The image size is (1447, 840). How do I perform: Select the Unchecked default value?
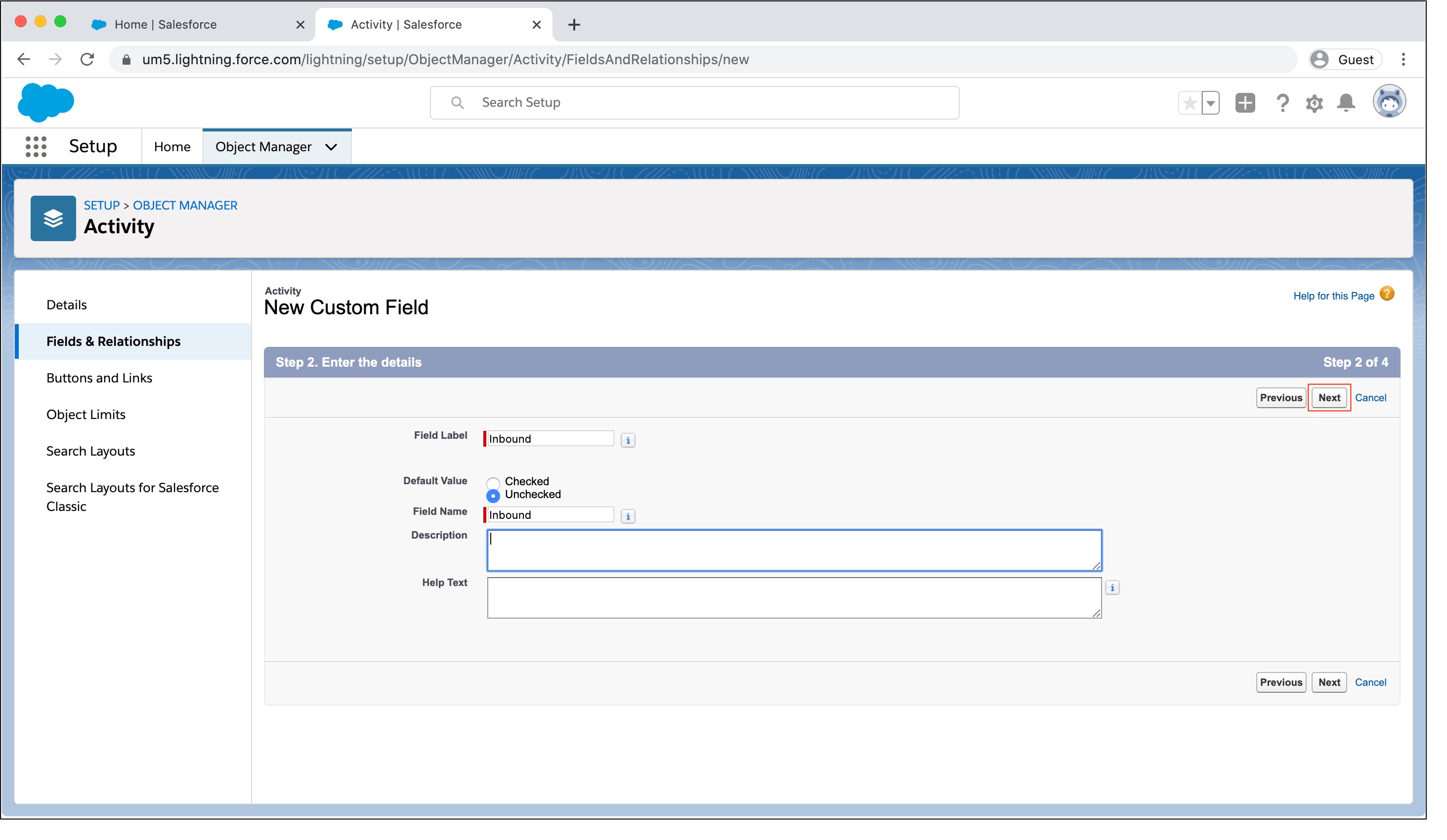coord(493,496)
